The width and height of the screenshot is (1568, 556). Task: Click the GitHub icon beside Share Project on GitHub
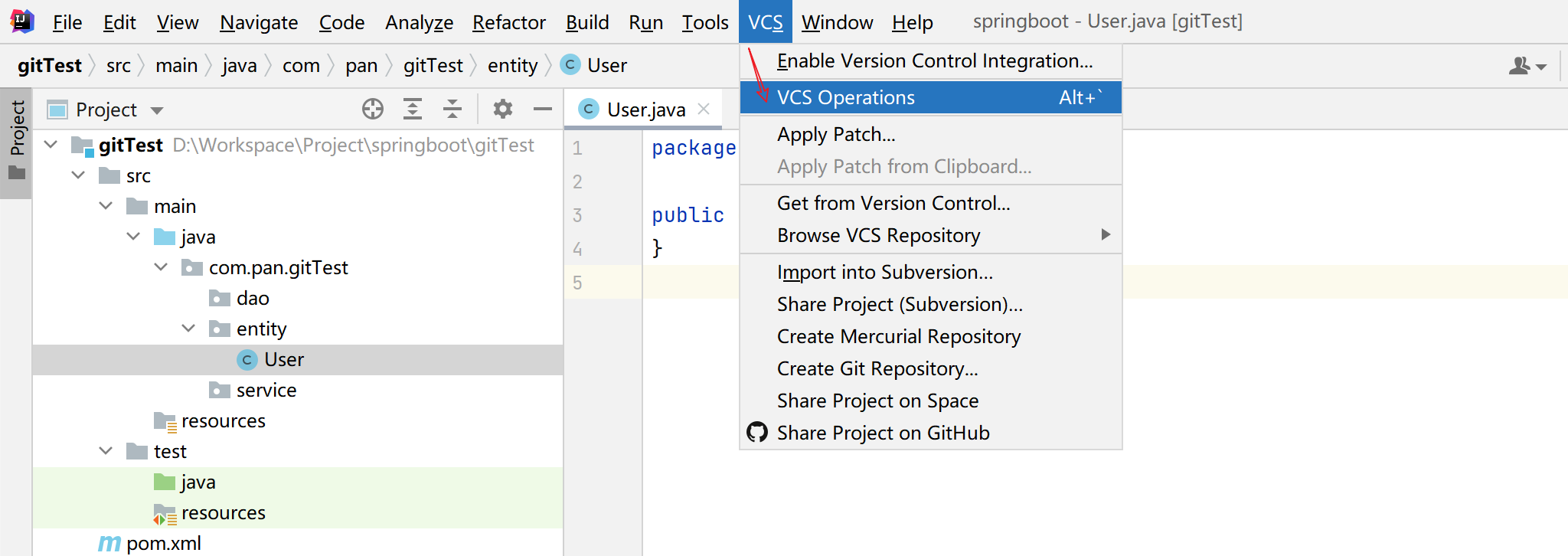[757, 433]
